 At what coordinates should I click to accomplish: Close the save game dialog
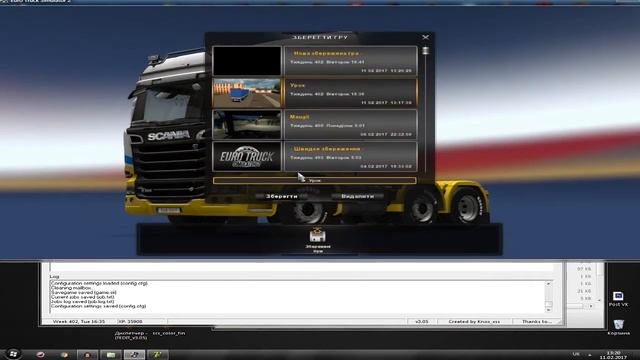coord(425,37)
